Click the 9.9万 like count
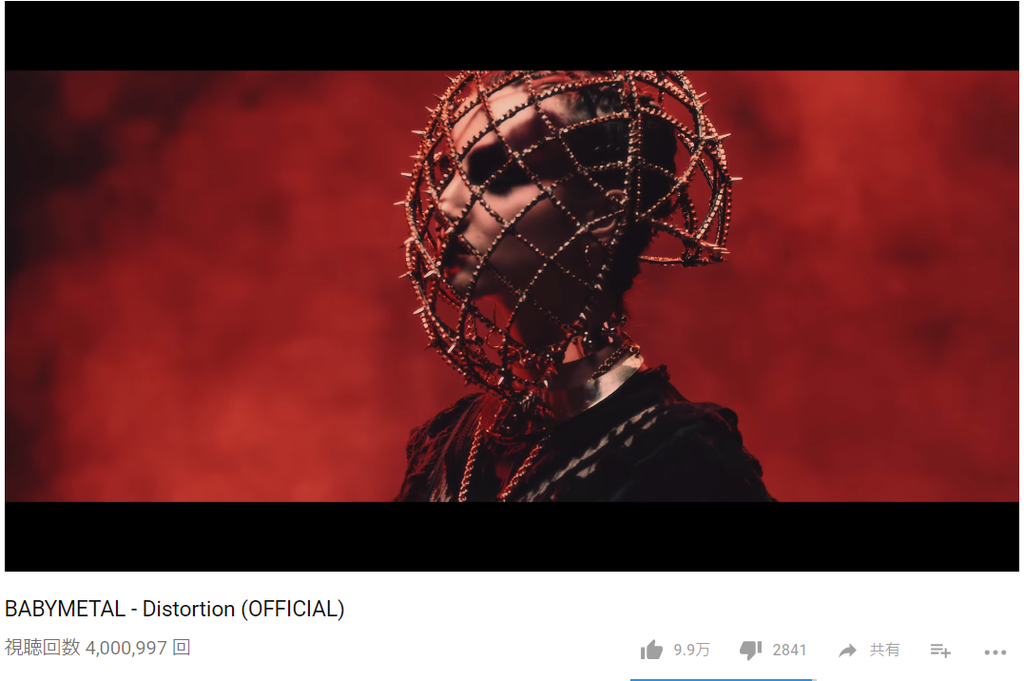This screenshot has height=681, width=1024. point(692,650)
